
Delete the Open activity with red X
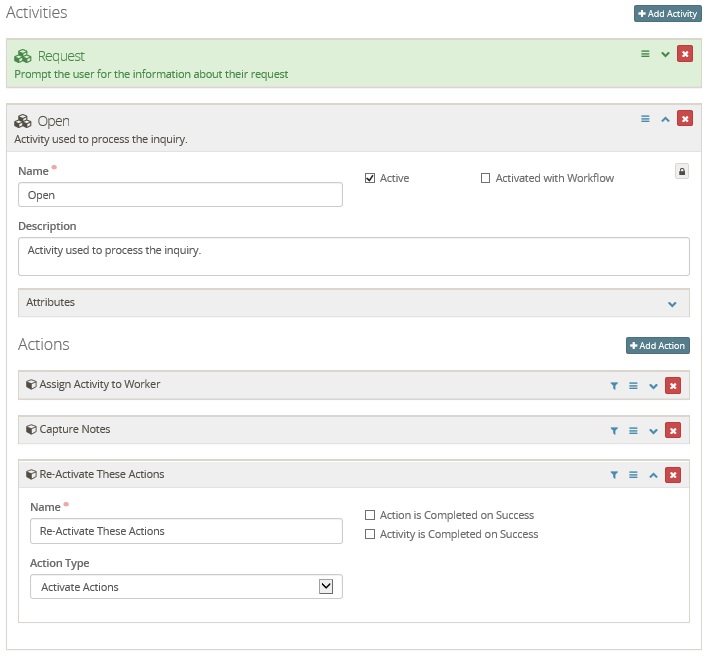(684, 119)
